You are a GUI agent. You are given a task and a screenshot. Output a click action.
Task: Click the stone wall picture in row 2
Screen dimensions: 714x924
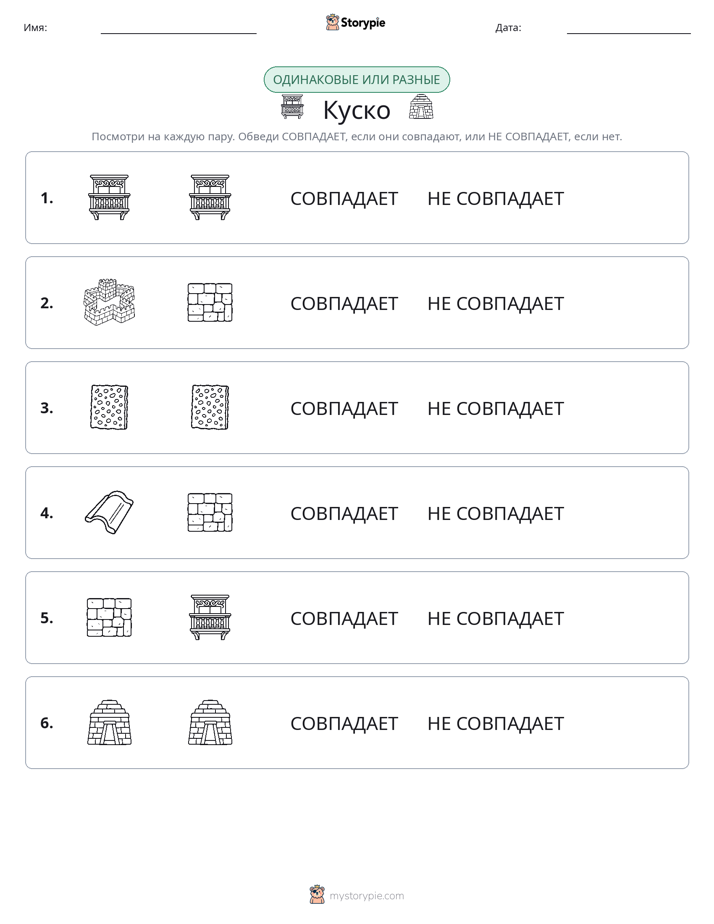210,302
